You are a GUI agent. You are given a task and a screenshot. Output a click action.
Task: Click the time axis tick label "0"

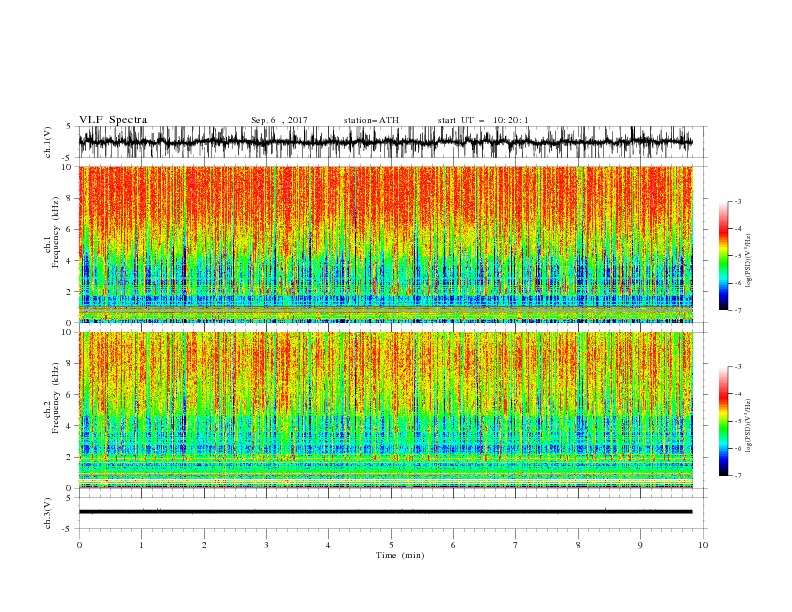[x=79, y=545]
